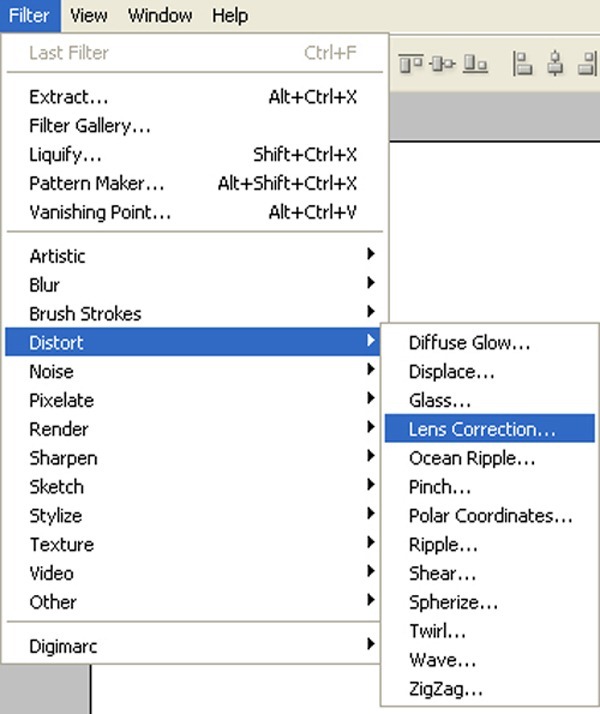Launch the Filter Gallery dialog
The width and height of the screenshot is (600, 714).
point(90,126)
